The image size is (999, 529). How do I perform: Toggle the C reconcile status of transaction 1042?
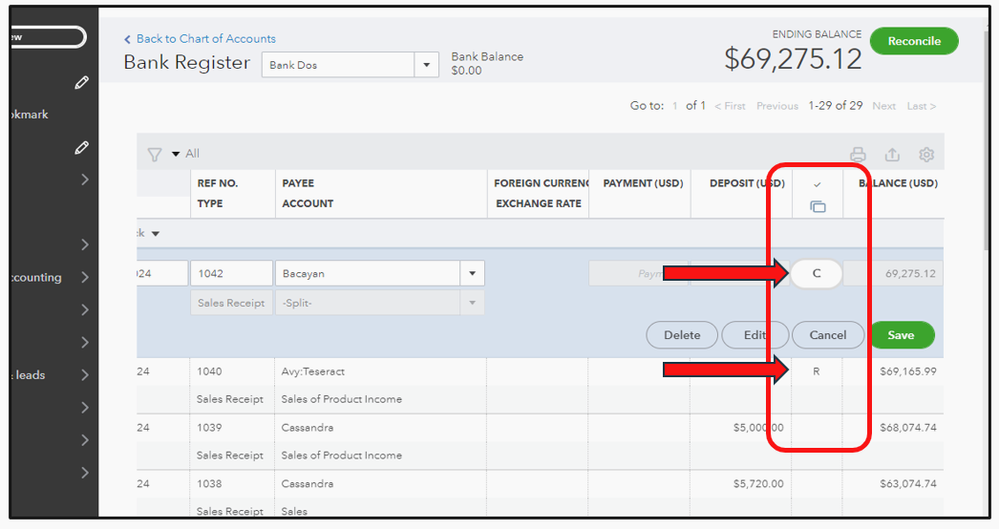tap(816, 274)
